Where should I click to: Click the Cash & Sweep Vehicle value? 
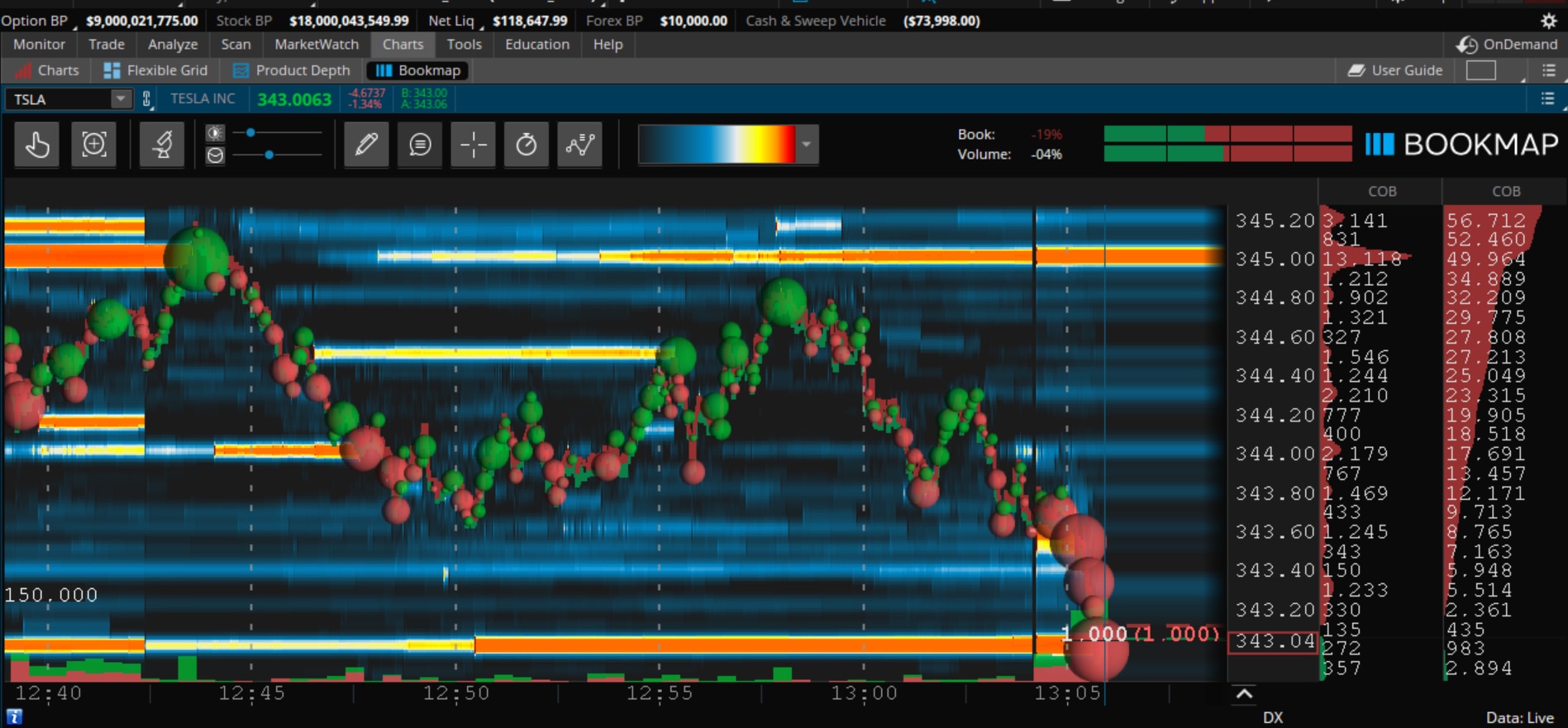click(941, 21)
